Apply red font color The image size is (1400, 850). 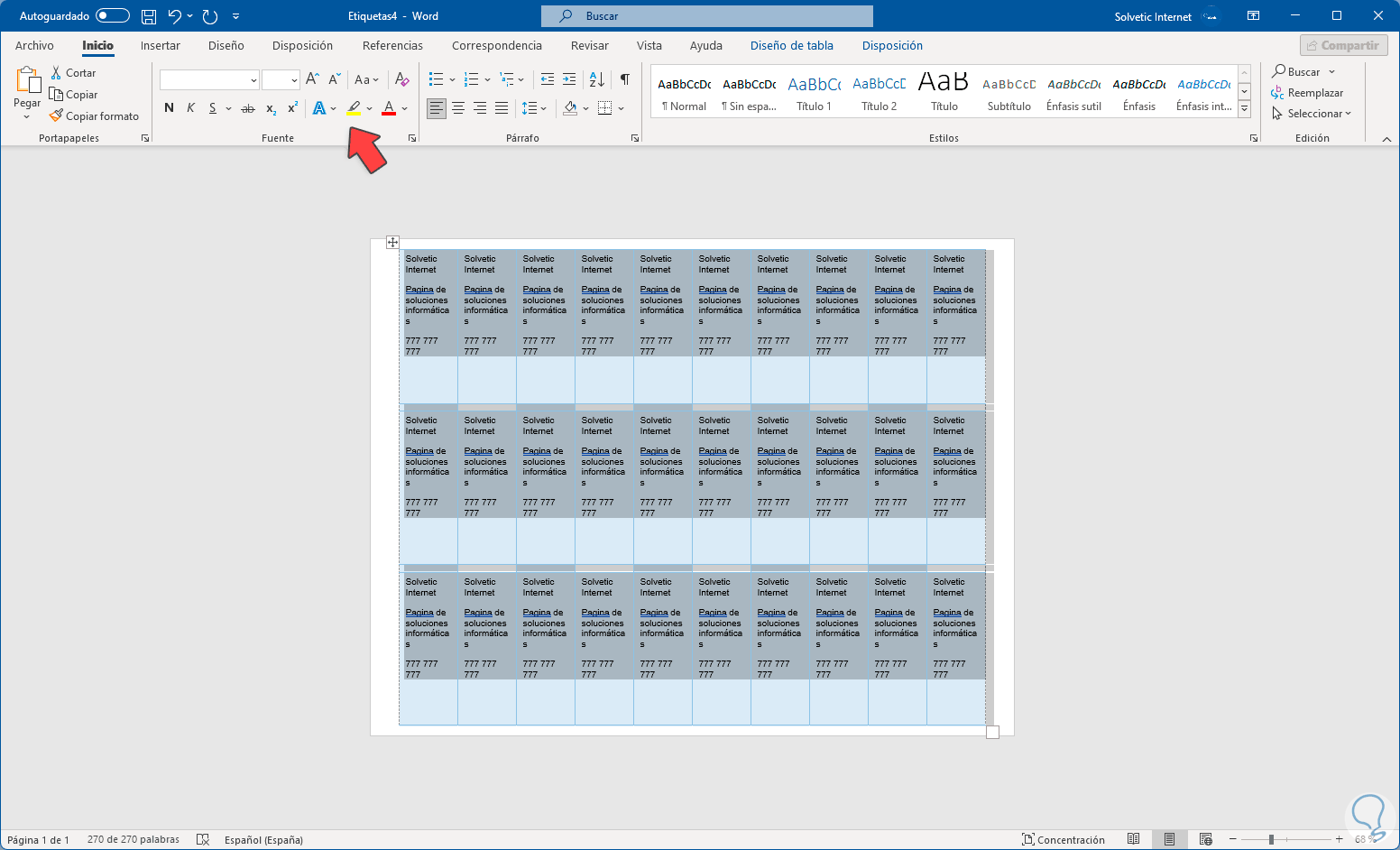pos(389,108)
